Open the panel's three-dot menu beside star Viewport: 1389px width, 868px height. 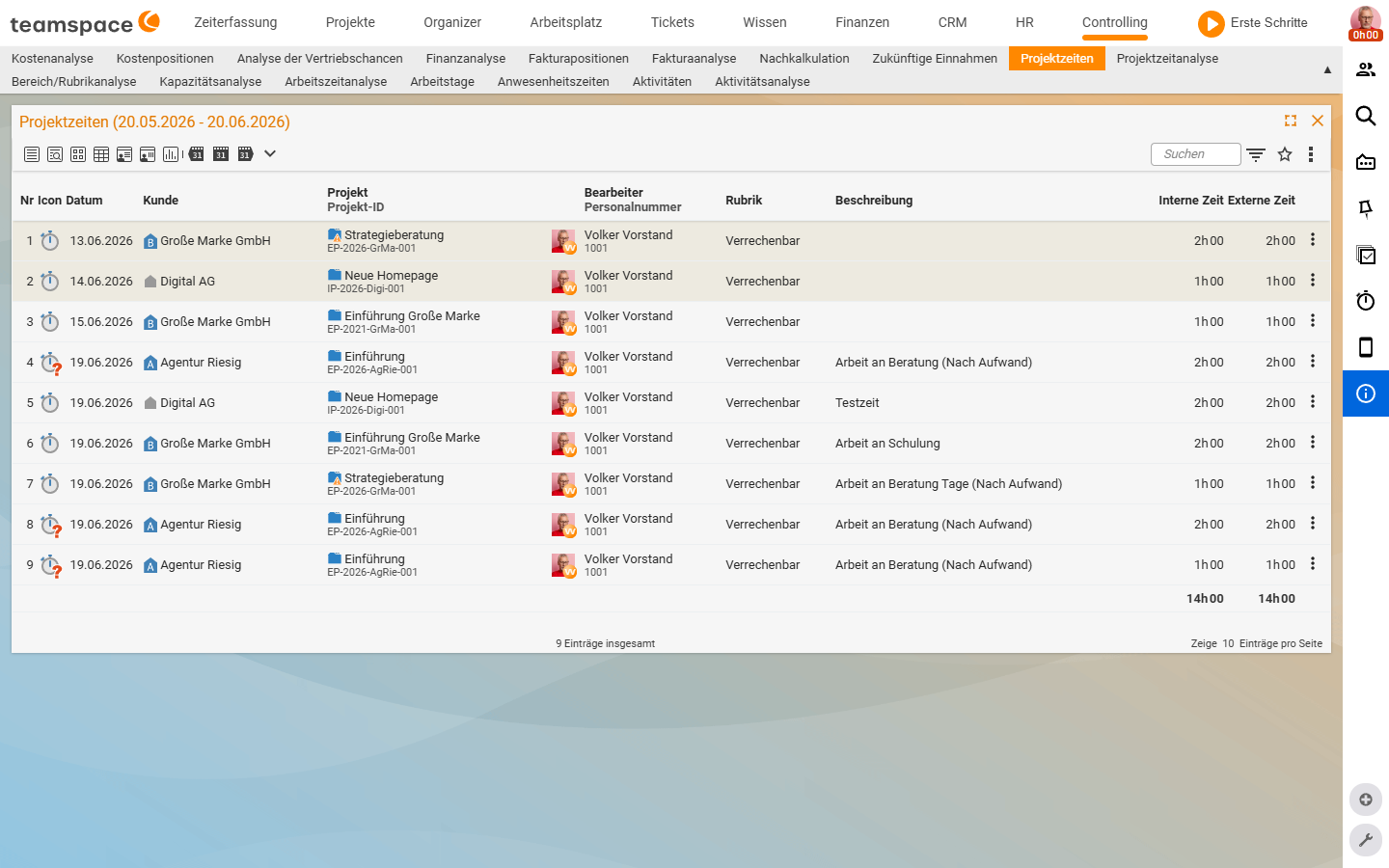1311,154
